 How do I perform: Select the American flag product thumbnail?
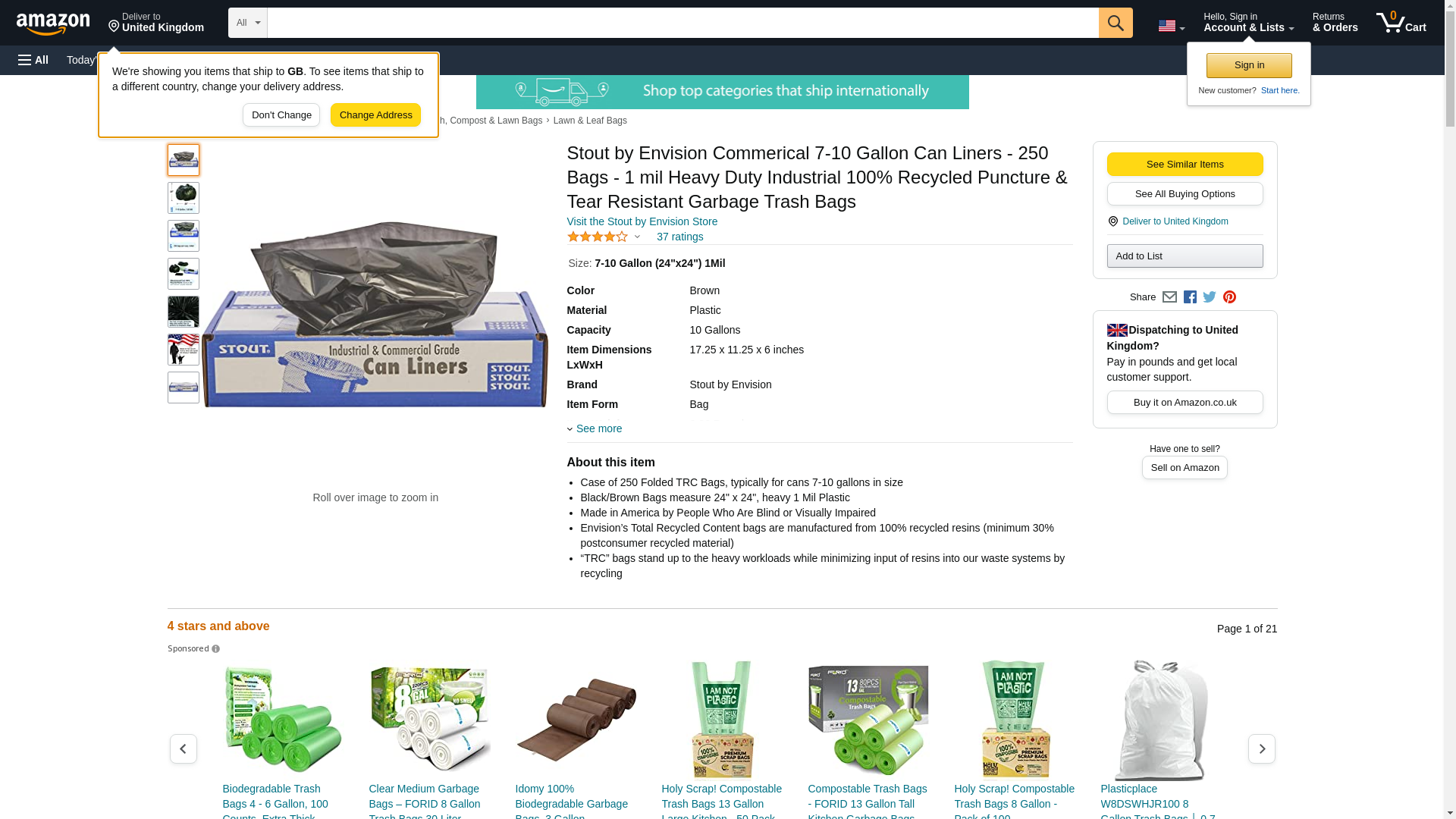pyautogui.click(x=184, y=350)
